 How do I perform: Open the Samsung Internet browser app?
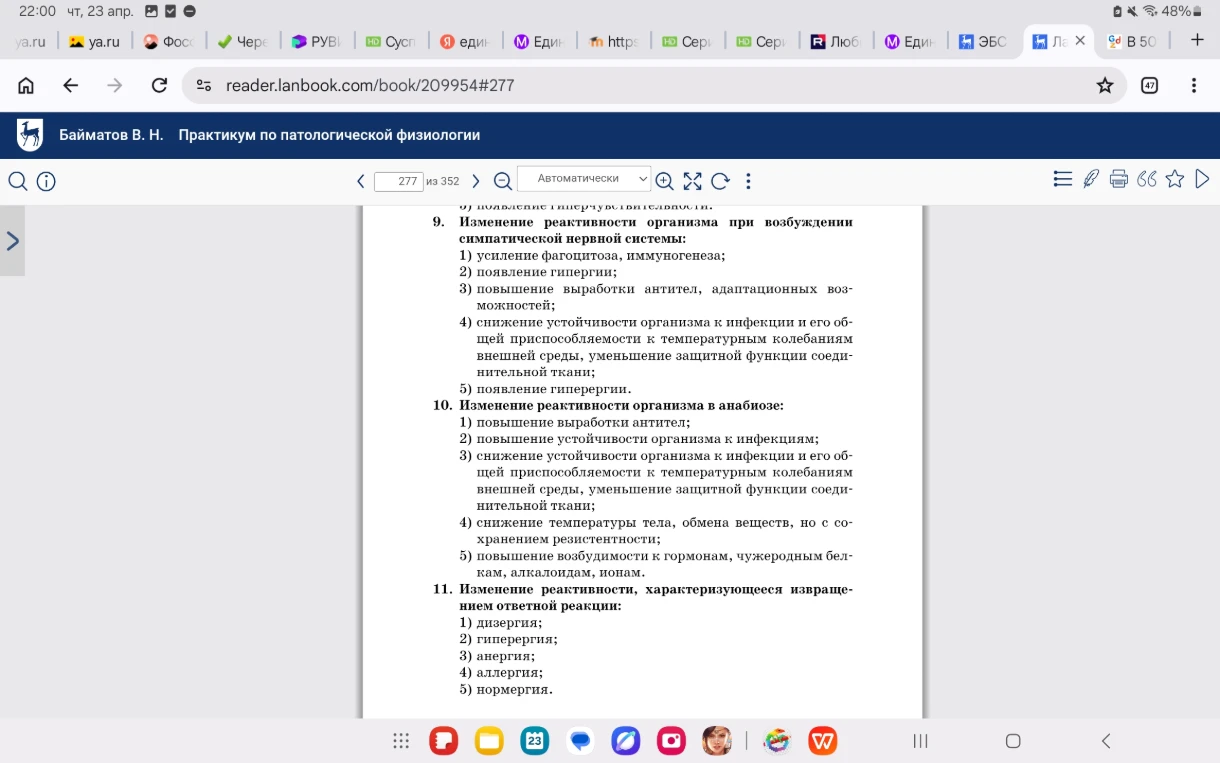click(626, 741)
